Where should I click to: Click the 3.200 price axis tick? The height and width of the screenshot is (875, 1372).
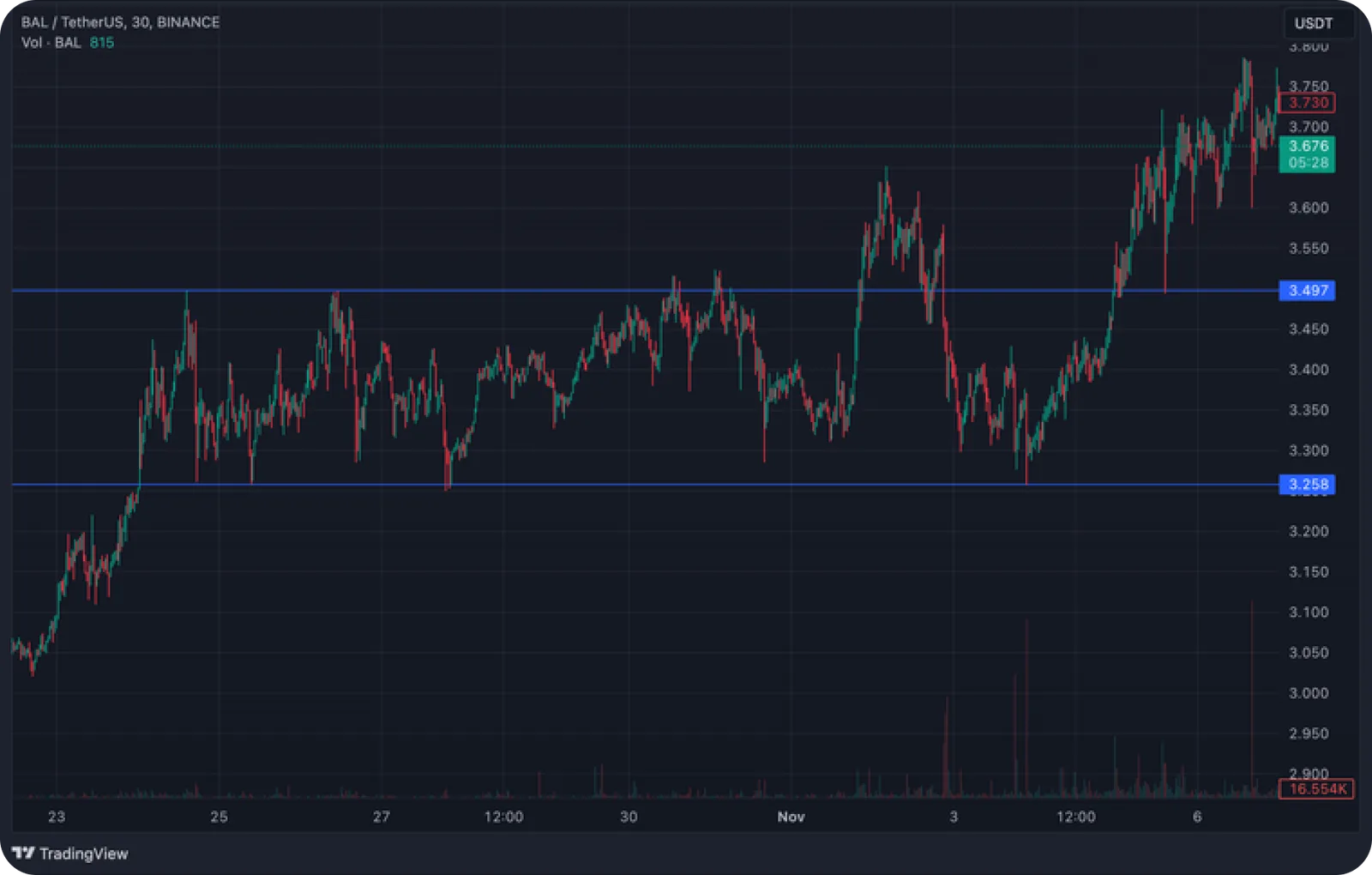[x=1309, y=532]
